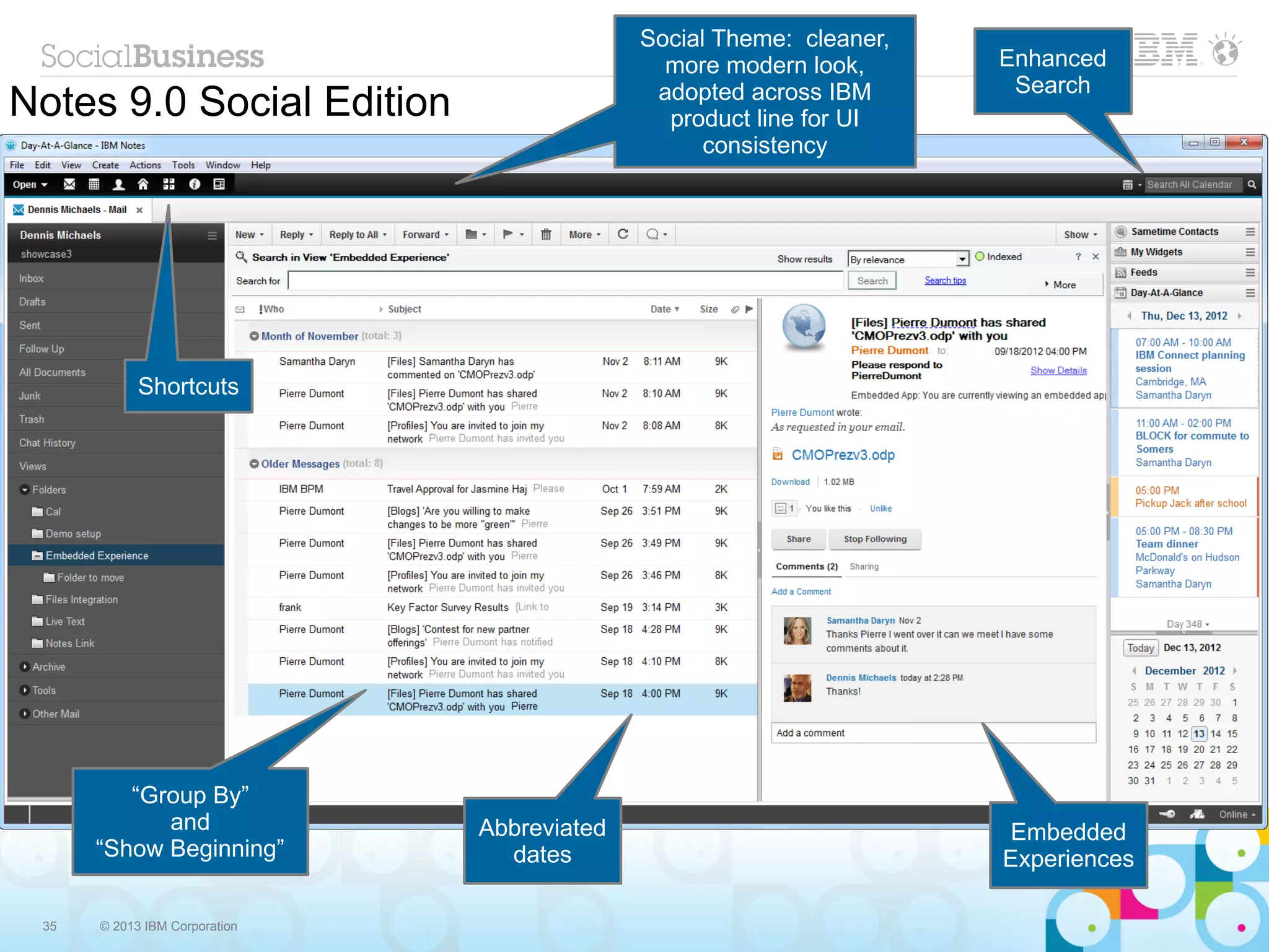Viewport: 1269px width, 952px height.
Task: Close the Search in View bar
Action: click(1096, 256)
